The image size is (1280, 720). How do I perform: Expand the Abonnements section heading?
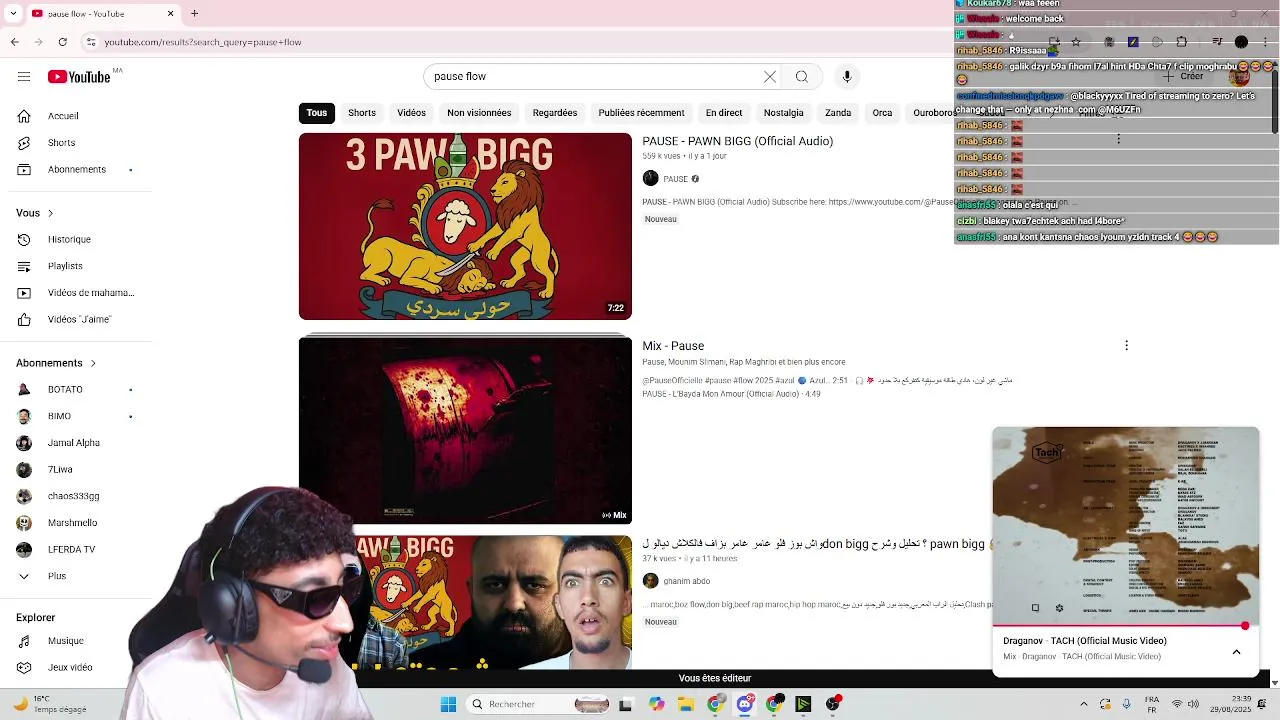[x=56, y=363]
